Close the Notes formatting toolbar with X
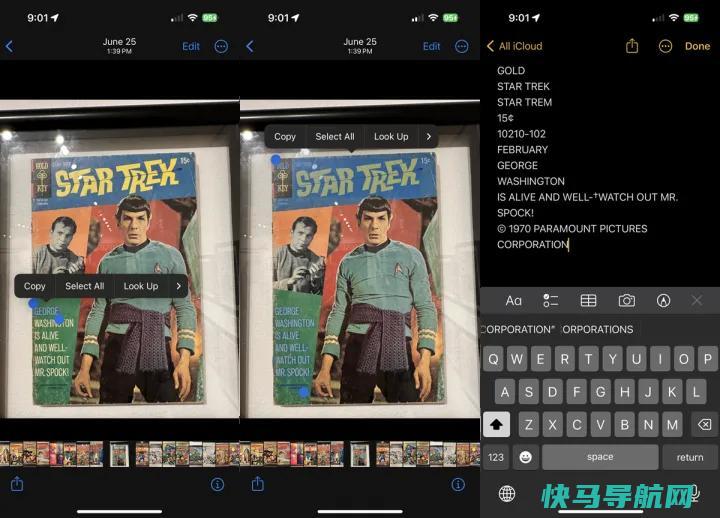 pos(697,301)
